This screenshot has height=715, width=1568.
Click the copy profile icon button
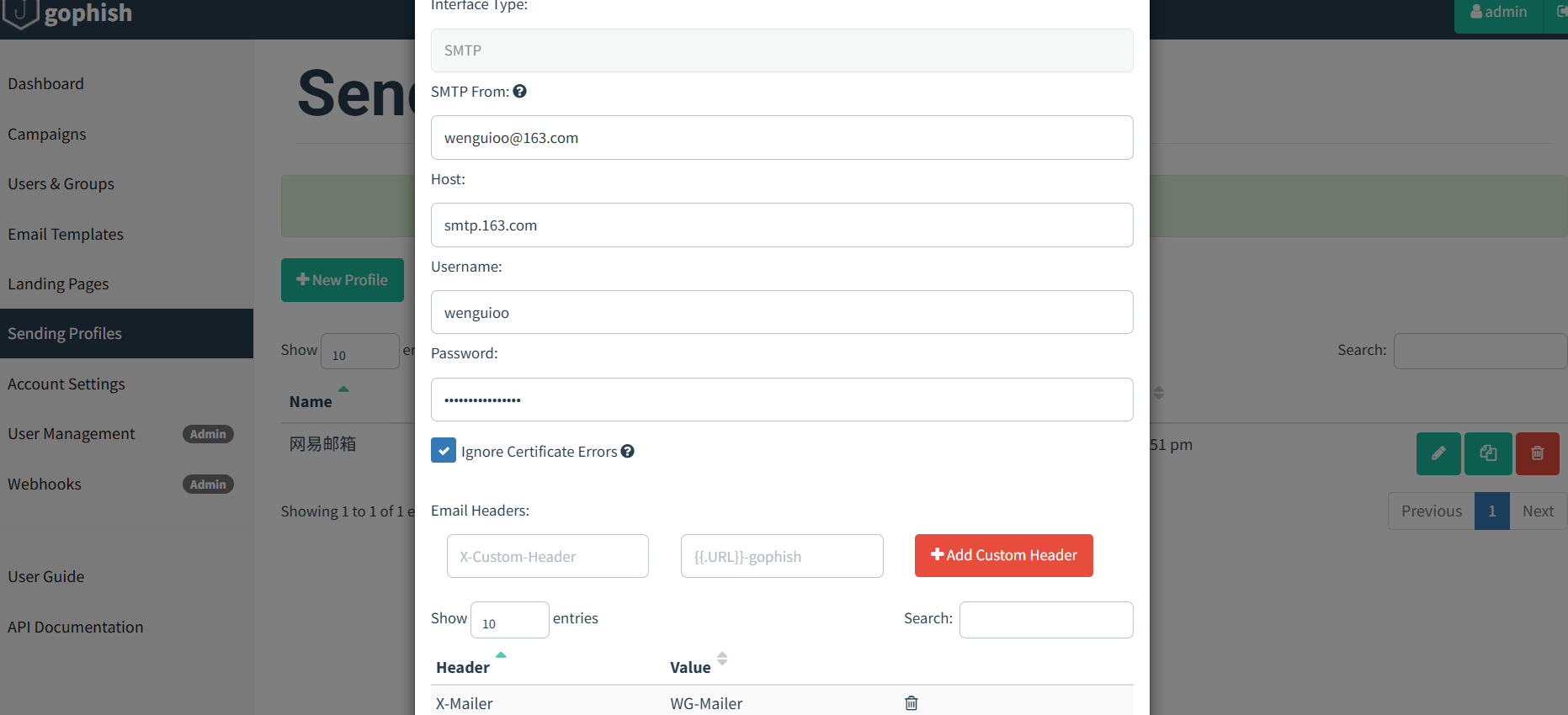[x=1488, y=453]
